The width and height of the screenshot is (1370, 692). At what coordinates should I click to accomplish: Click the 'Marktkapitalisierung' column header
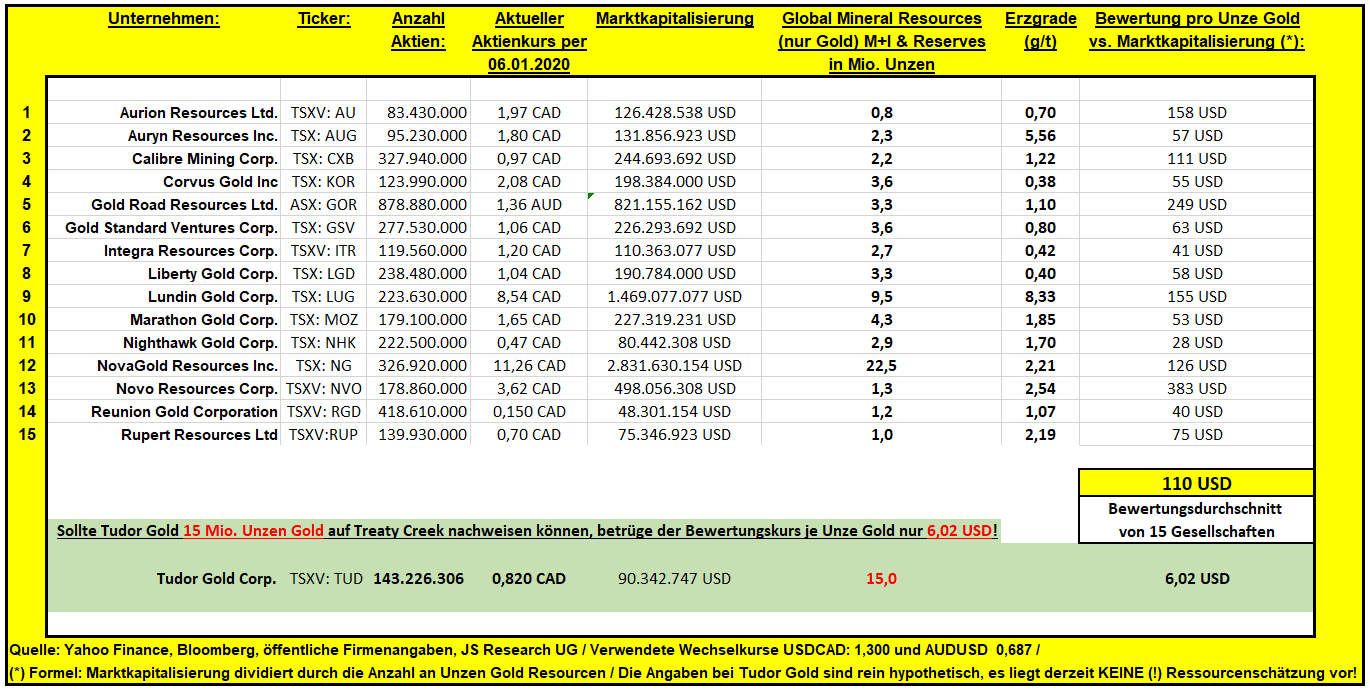click(x=675, y=19)
